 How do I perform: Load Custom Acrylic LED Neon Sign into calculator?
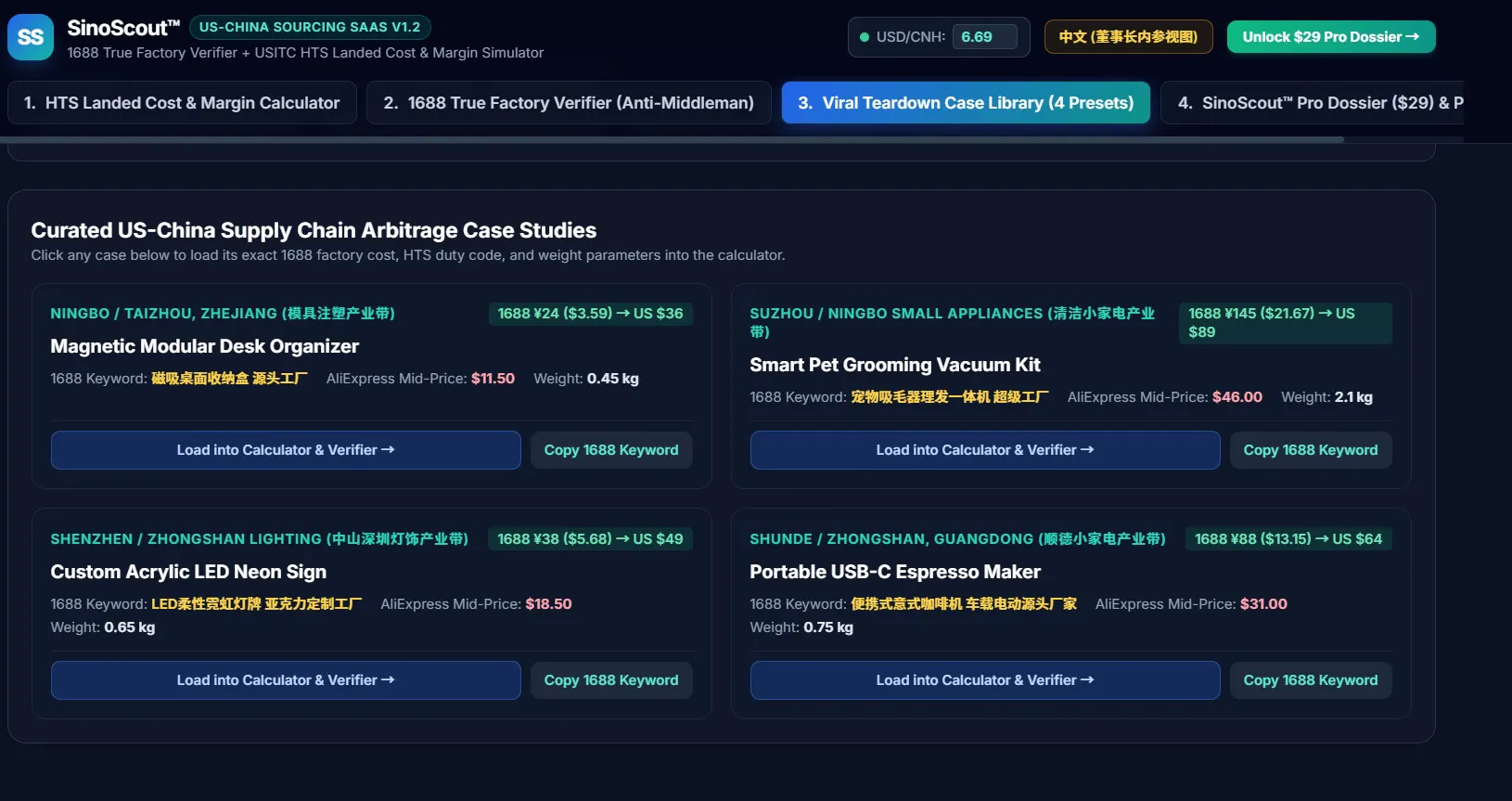286,680
